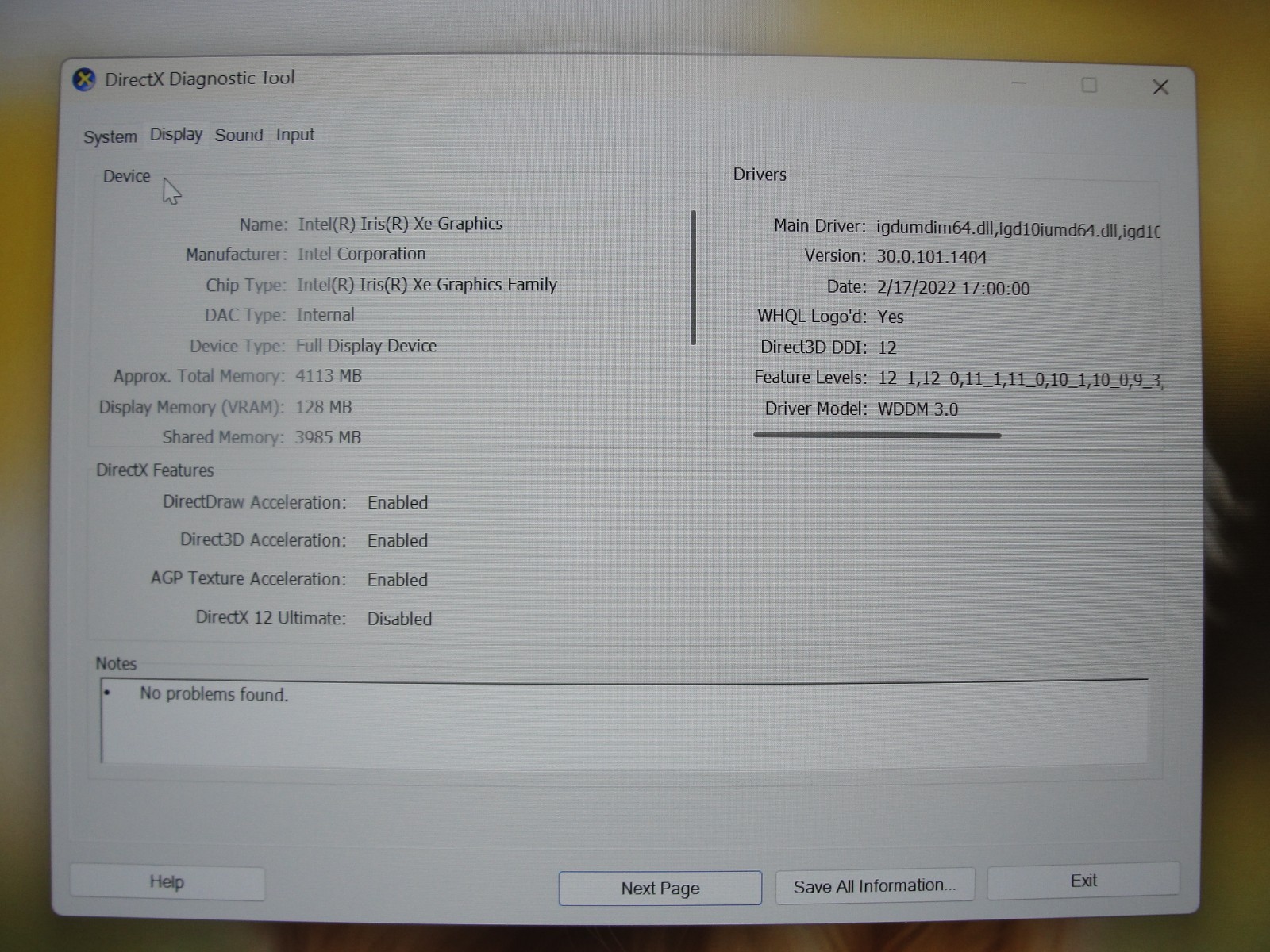Screen dimensions: 1270x952
Task: Click the 'Intel Corporation' manufacturer value
Action: click(361, 254)
